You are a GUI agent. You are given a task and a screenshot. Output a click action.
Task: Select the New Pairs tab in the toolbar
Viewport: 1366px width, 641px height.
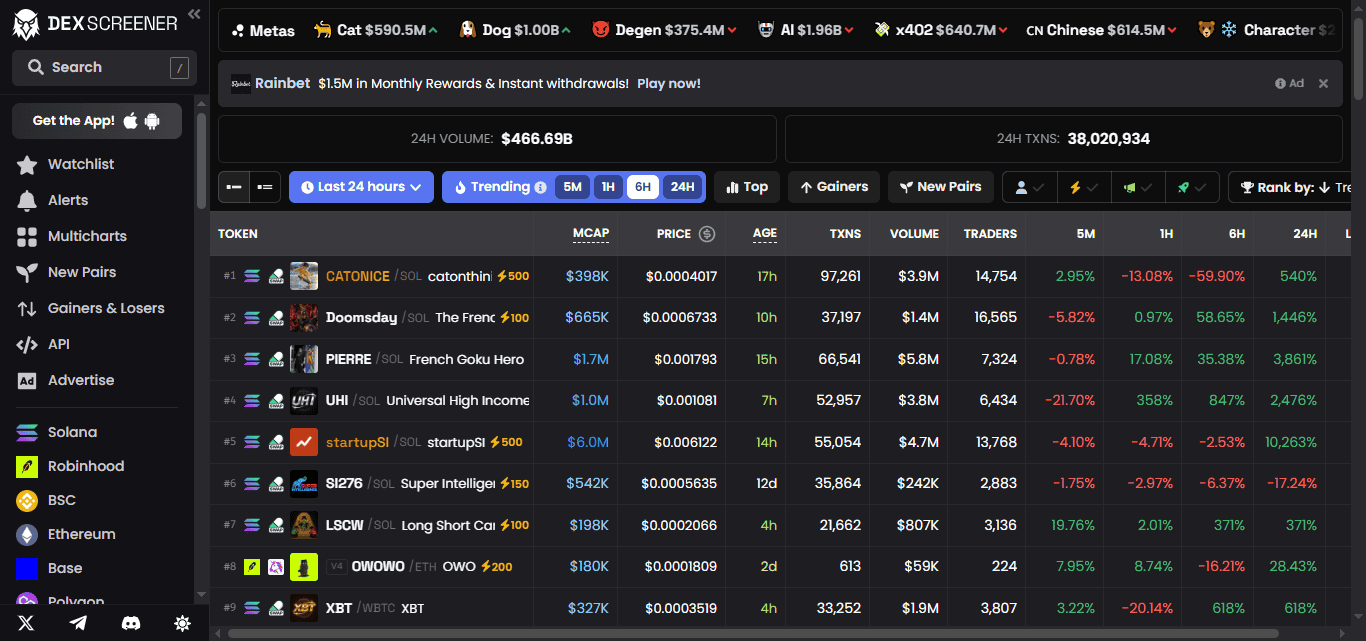click(941, 187)
